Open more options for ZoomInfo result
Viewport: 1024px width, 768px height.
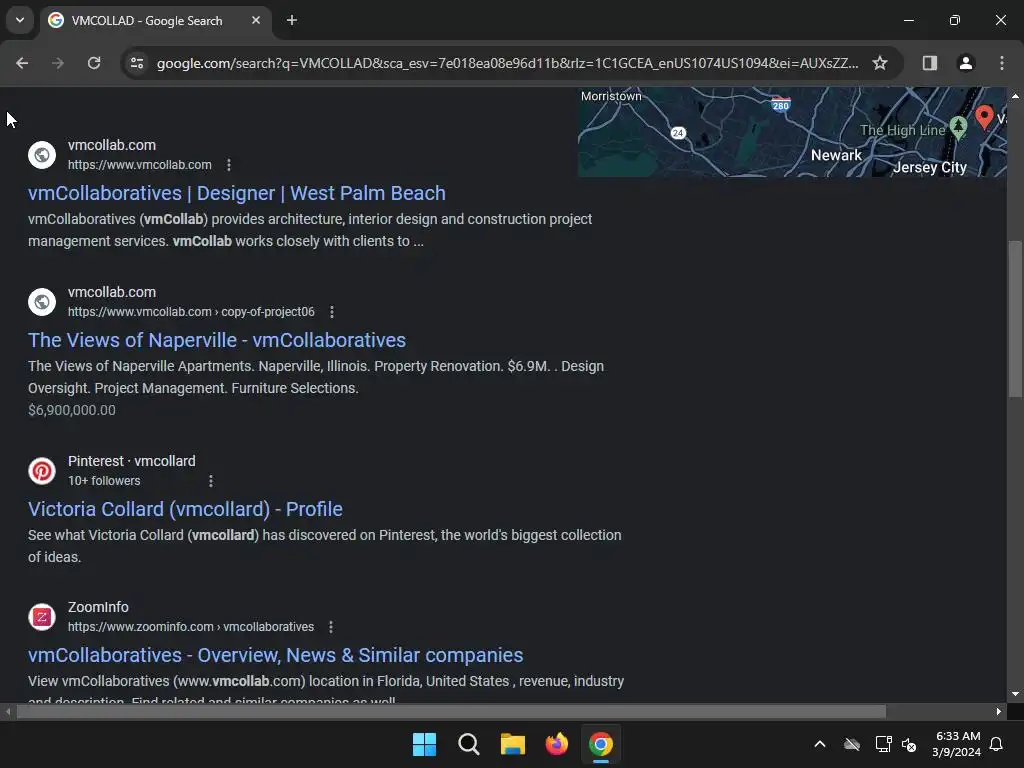(x=331, y=627)
